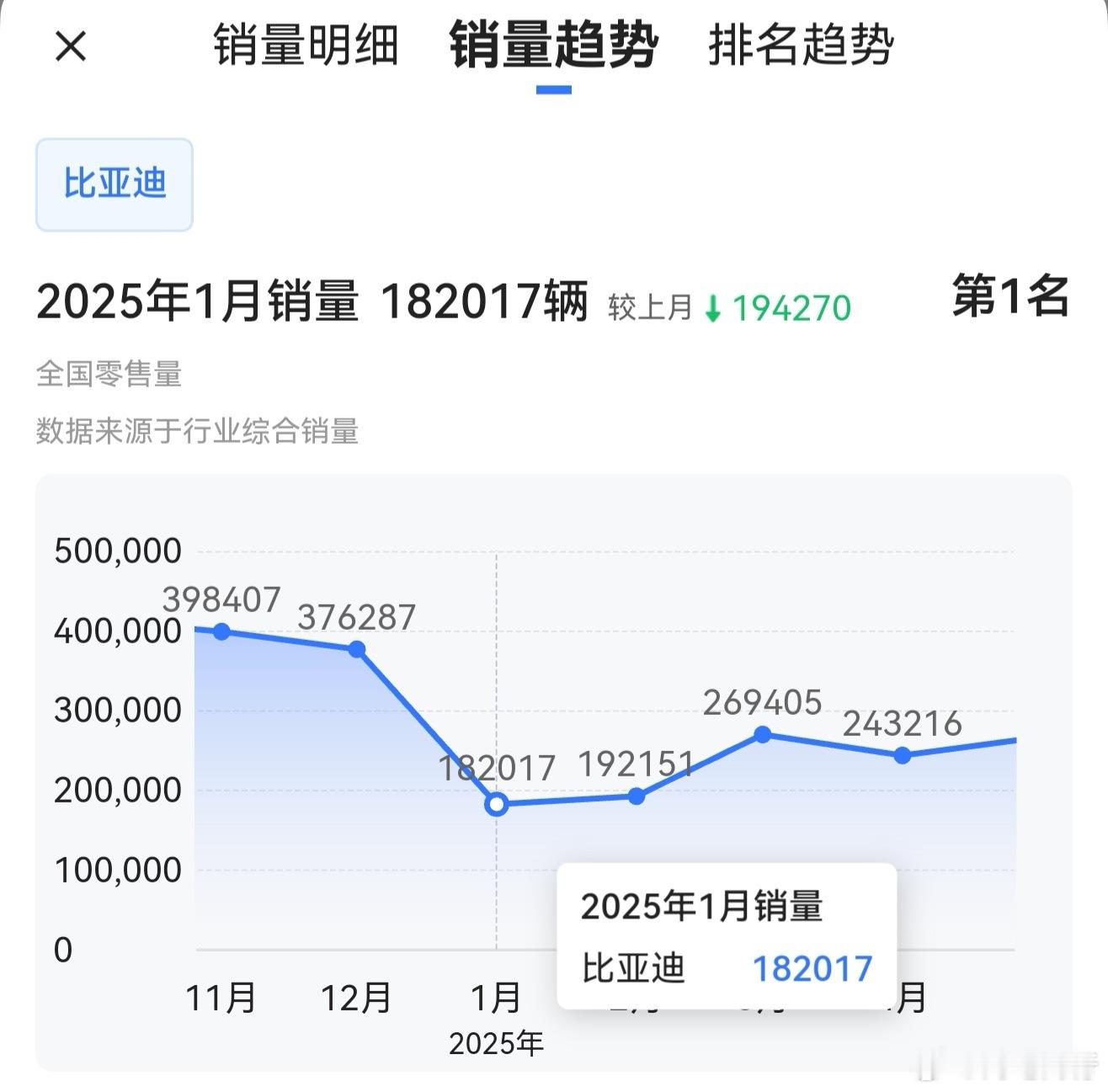Select the 243216 data point
This screenshot has height=1092, width=1108.
coord(901,755)
